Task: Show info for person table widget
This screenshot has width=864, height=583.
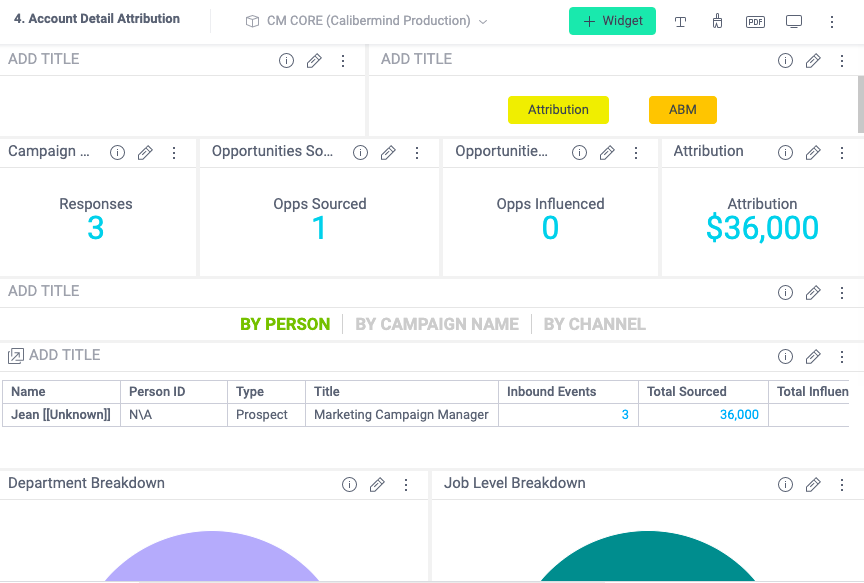Action: [x=785, y=357]
